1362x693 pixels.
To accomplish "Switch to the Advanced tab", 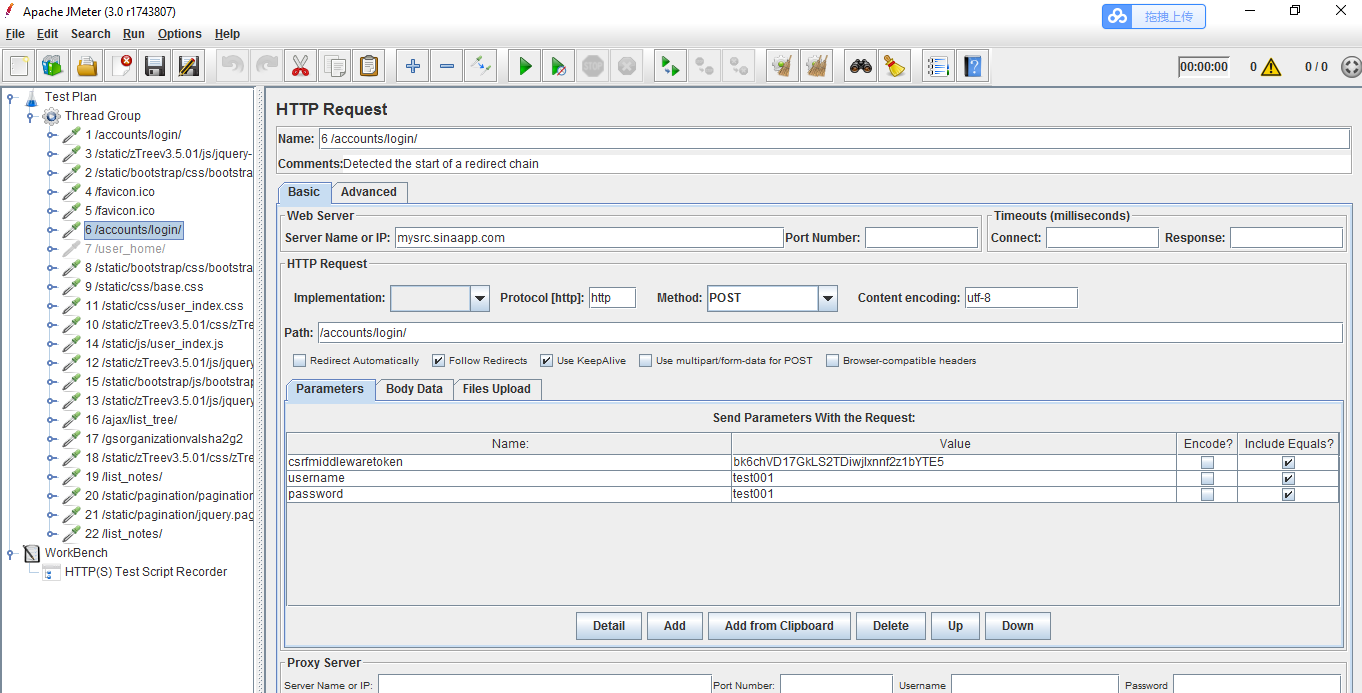I will coord(369,192).
